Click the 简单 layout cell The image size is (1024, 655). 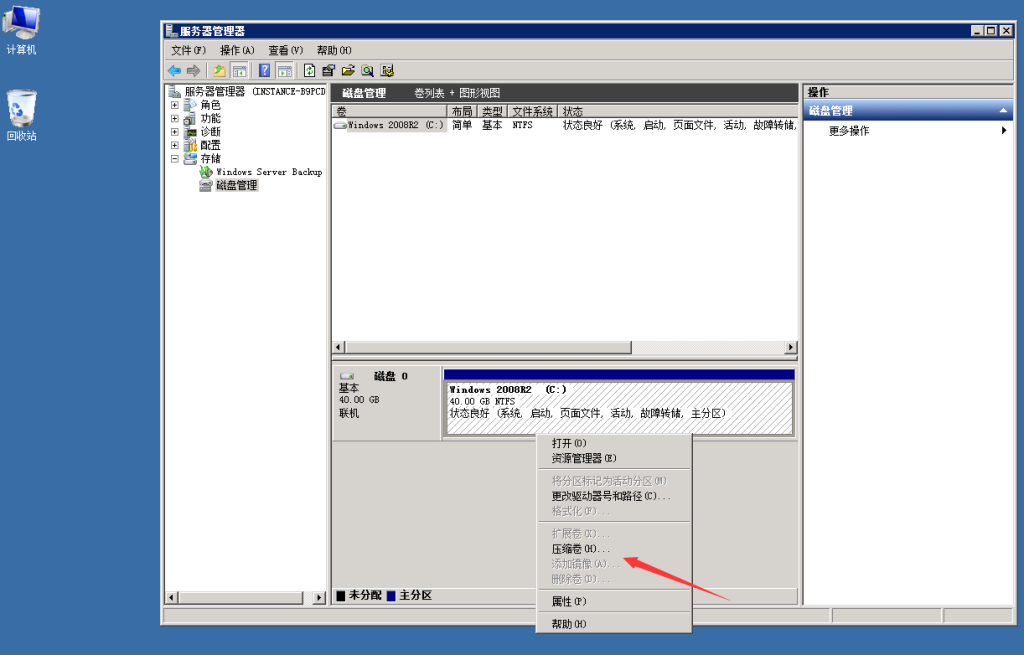point(462,125)
